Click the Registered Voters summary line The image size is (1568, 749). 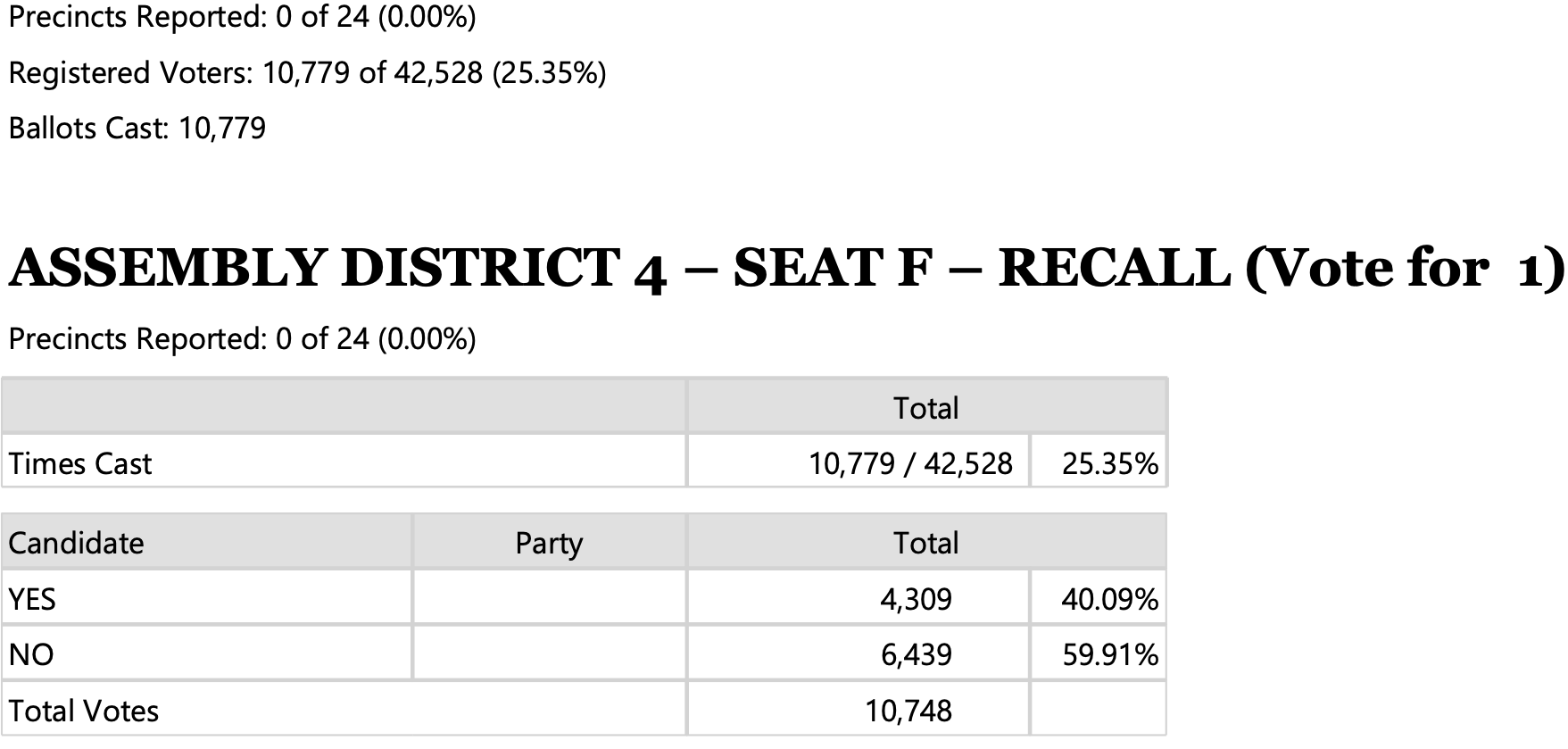(307, 72)
